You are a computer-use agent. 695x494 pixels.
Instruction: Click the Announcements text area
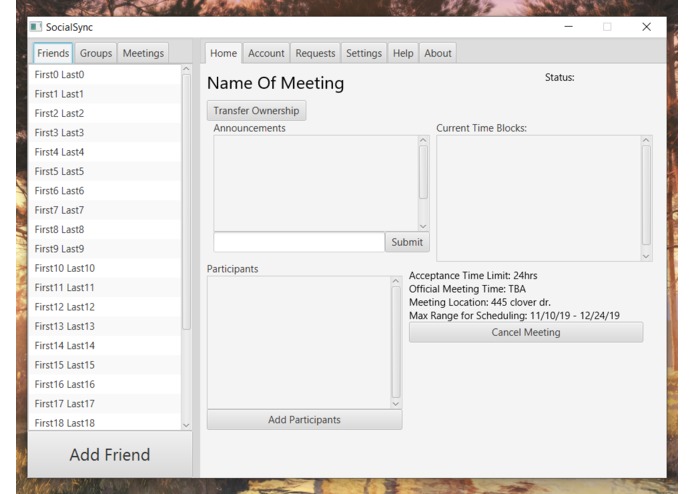click(x=316, y=183)
